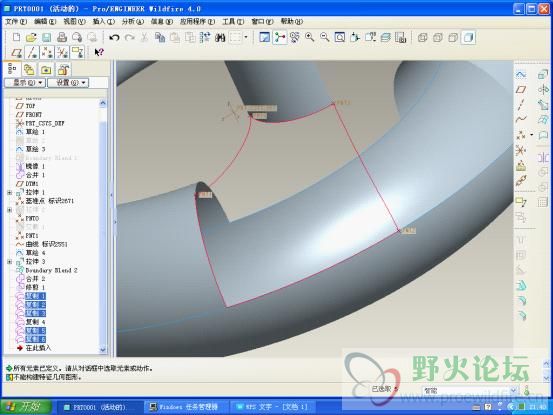Find with the binoculars icon
553x415 pixels.
click(220, 37)
